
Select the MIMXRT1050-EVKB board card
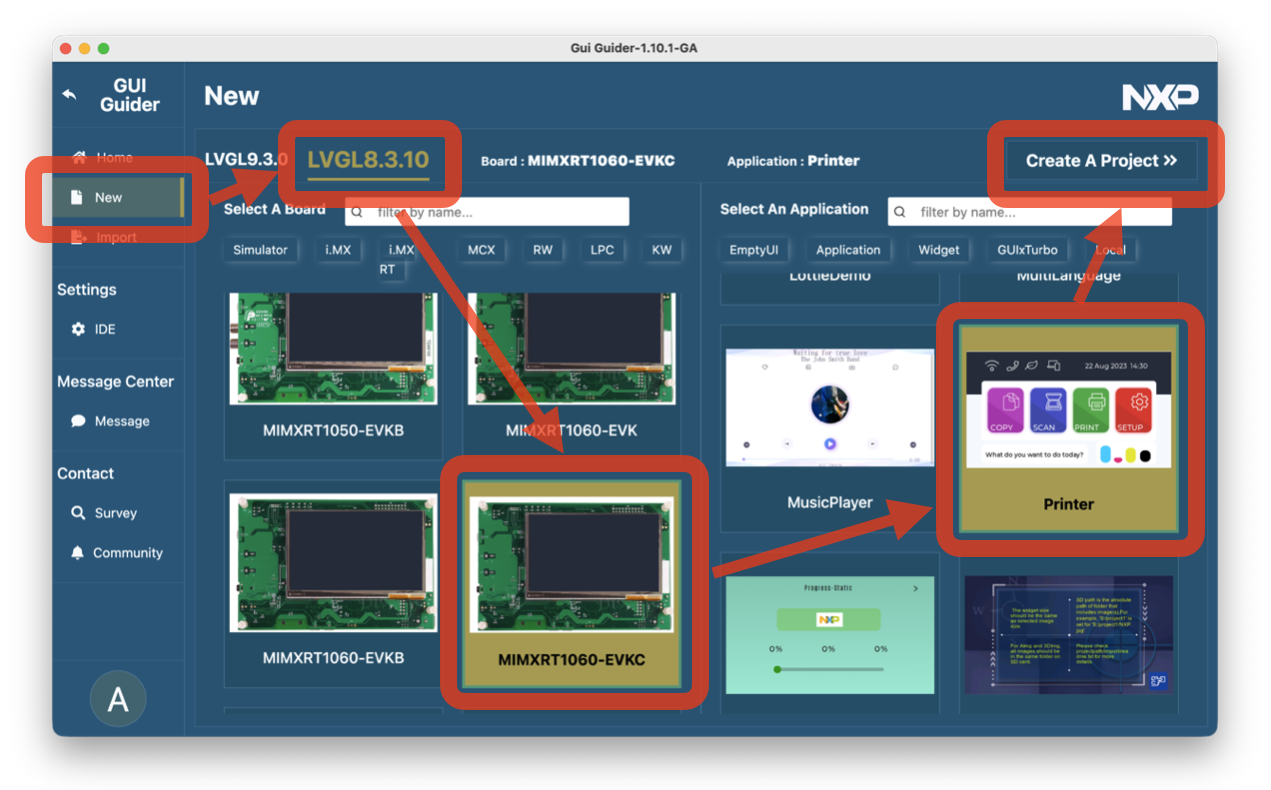(333, 375)
